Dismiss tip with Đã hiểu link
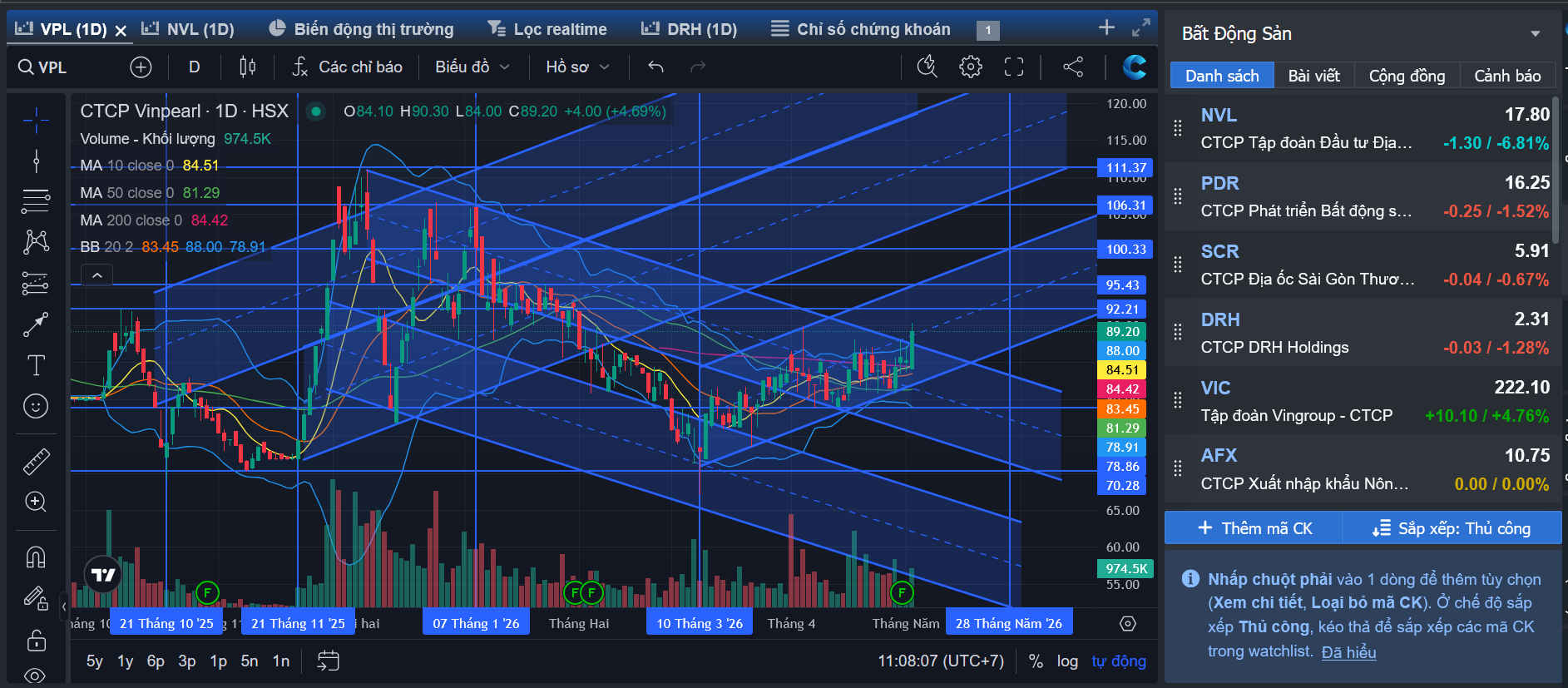 (1348, 652)
